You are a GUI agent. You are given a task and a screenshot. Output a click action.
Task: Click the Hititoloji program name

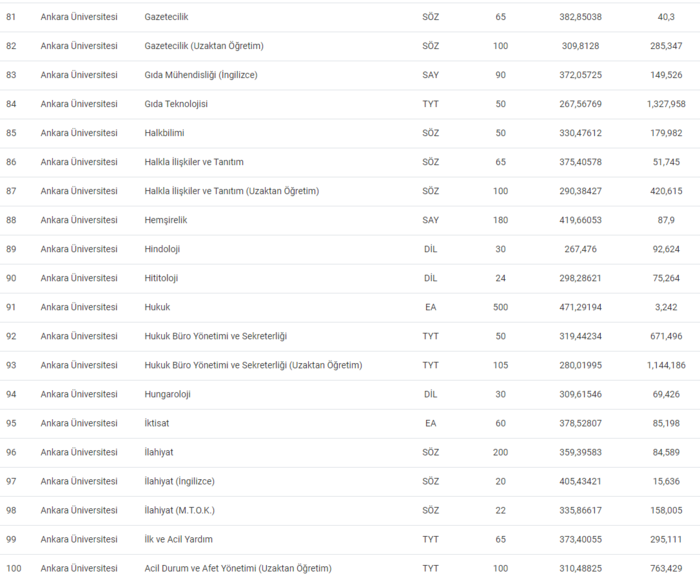click(164, 278)
